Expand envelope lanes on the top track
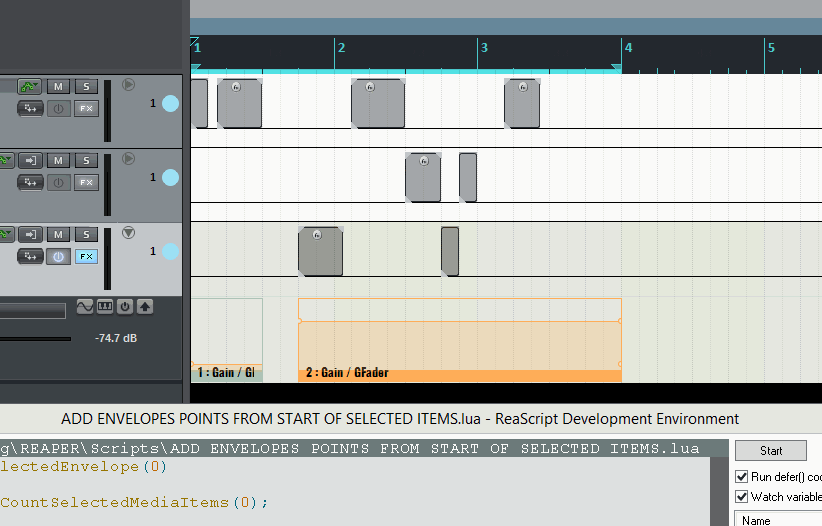The width and height of the screenshot is (822, 526). click(128, 84)
